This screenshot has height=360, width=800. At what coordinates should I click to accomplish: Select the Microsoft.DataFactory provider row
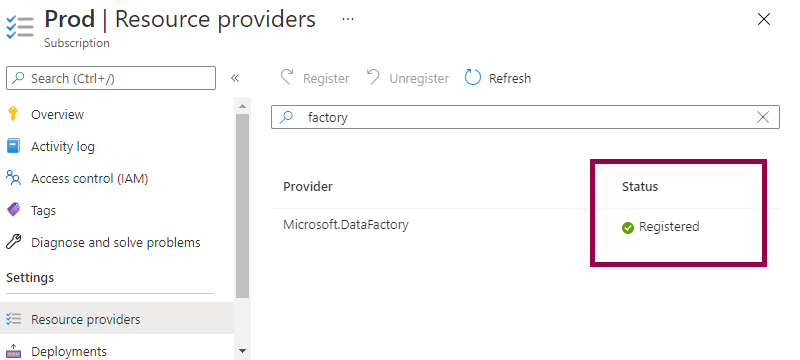click(x=525, y=225)
